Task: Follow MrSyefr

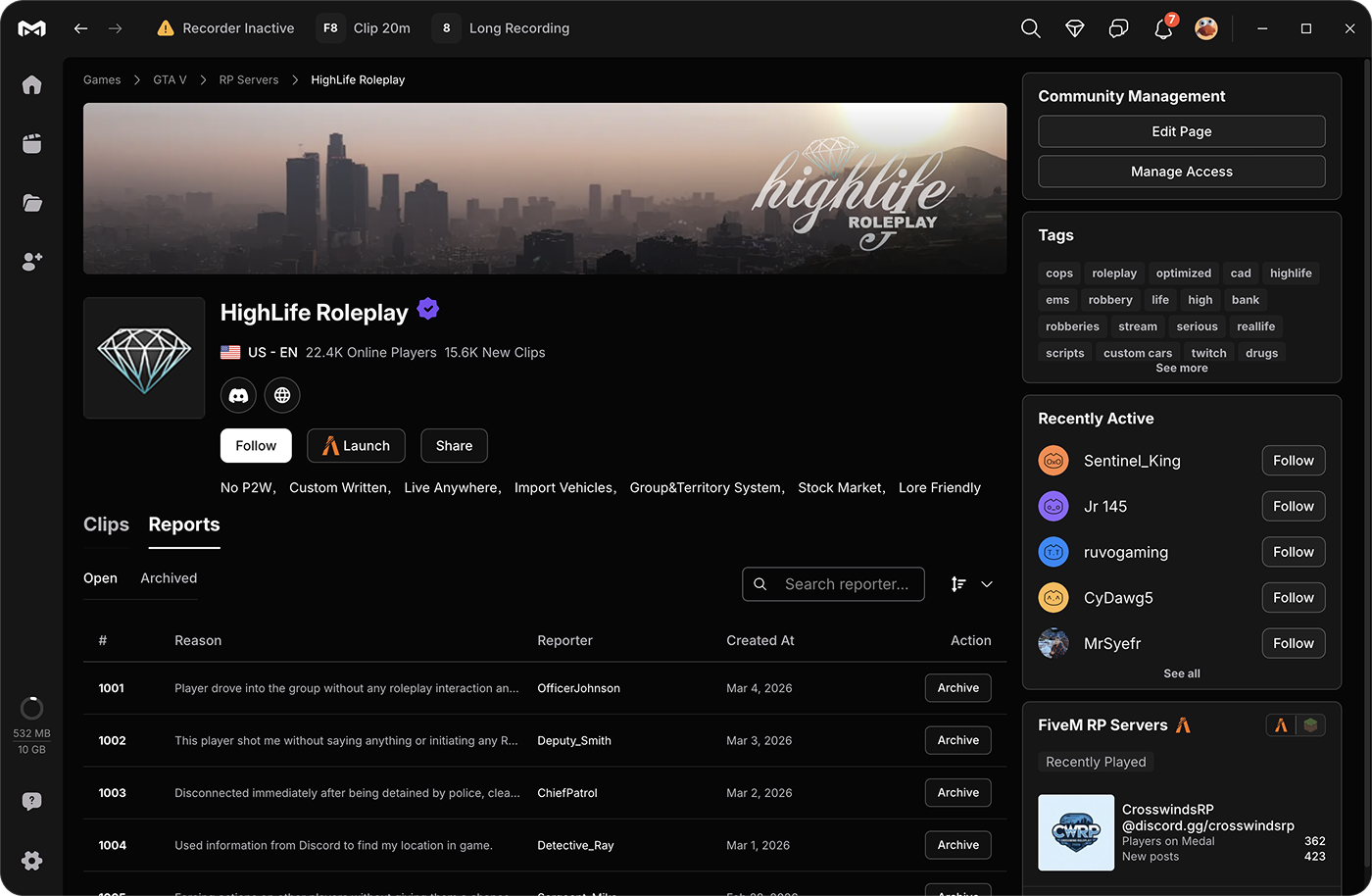Action: pyautogui.click(x=1294, y=643)
